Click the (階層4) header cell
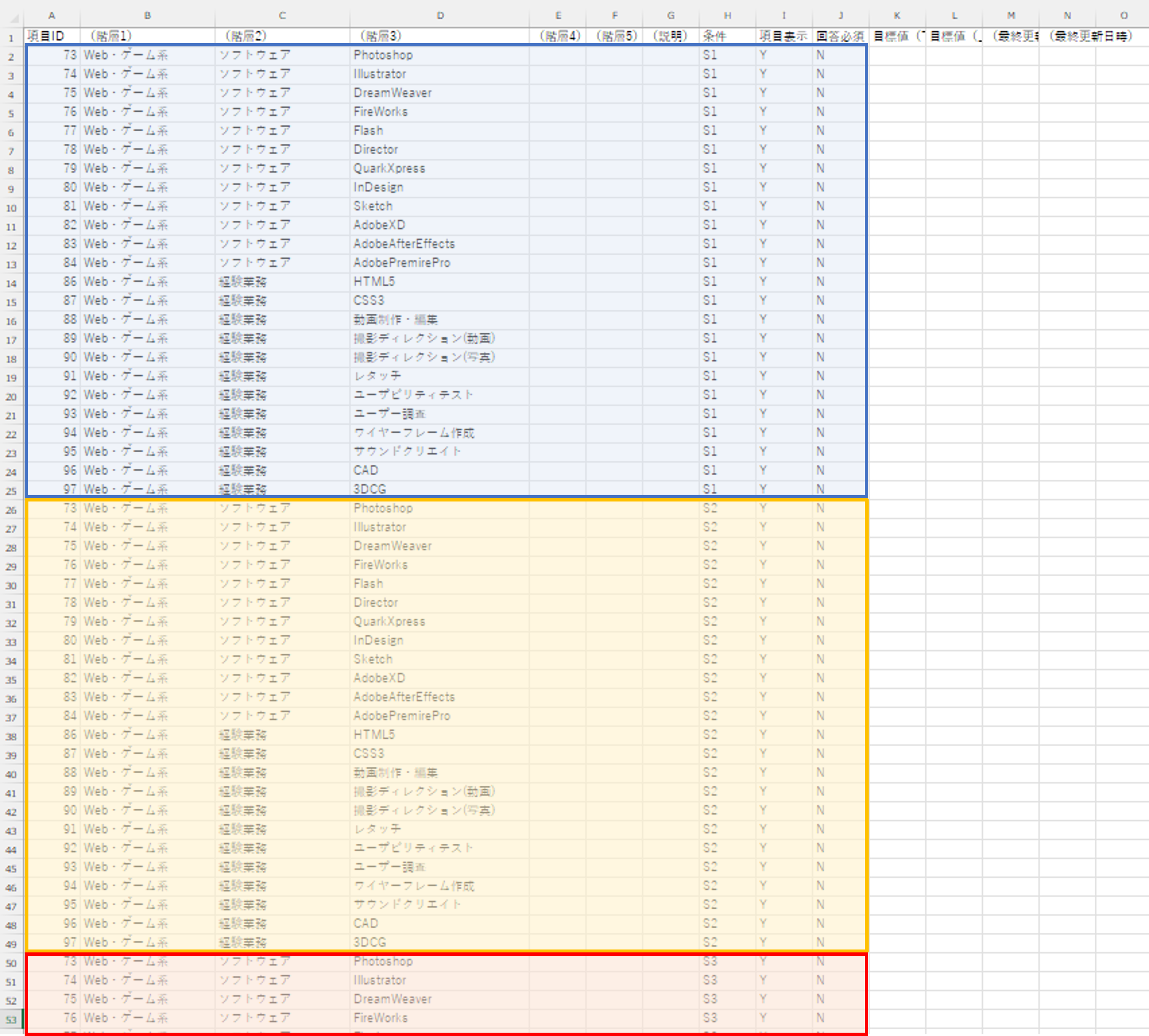Viewport: 1149px width, 1036px height. click(558, 36)
